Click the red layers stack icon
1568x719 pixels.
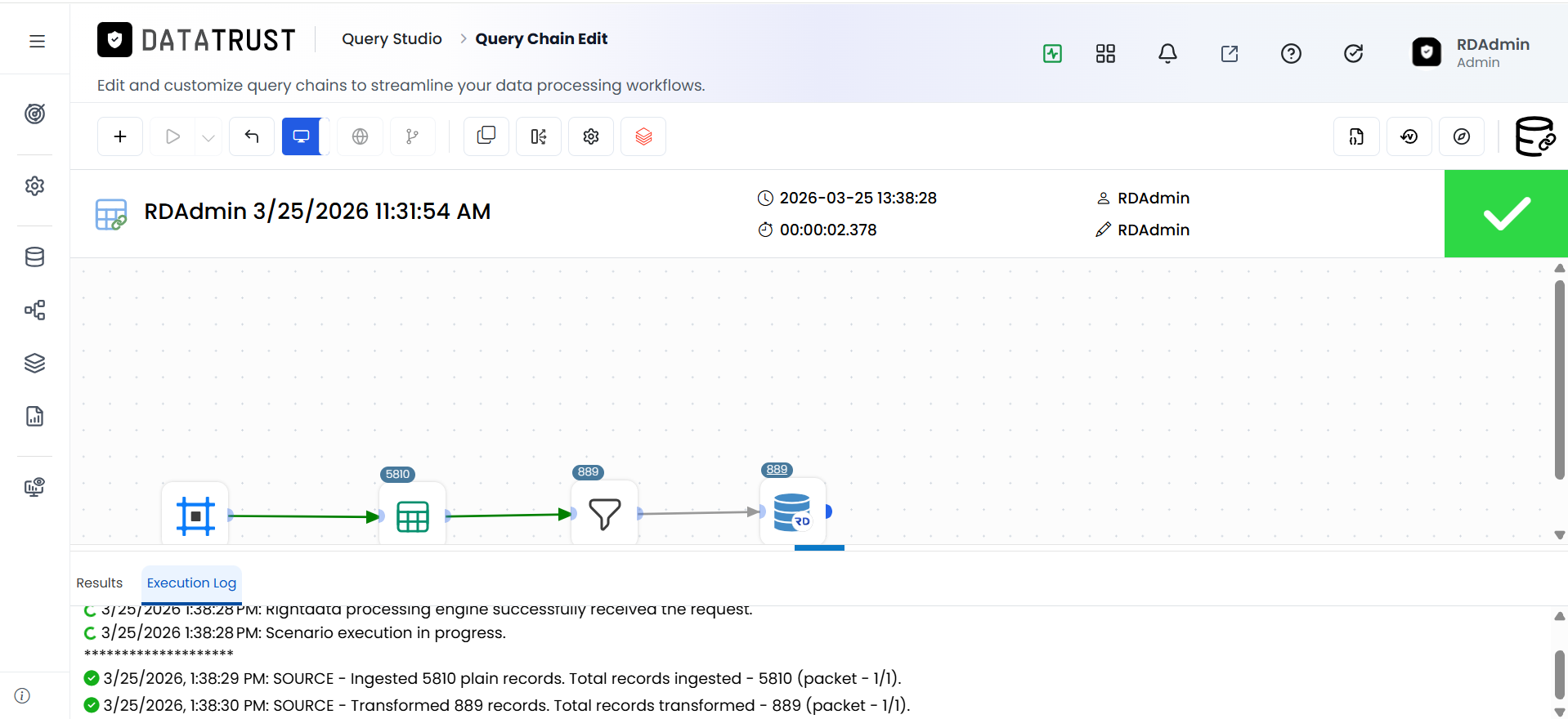(x=643, y=136)
